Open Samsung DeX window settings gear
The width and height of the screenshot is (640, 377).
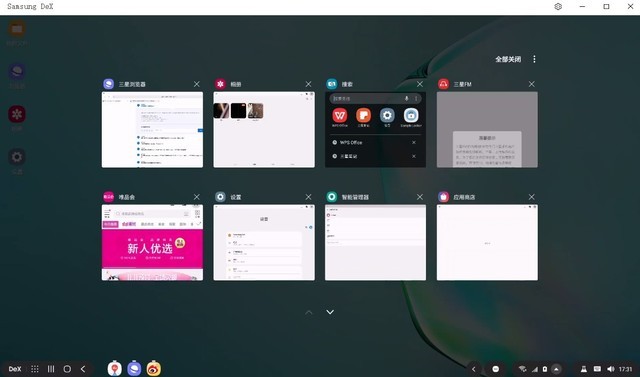point(558,7)
